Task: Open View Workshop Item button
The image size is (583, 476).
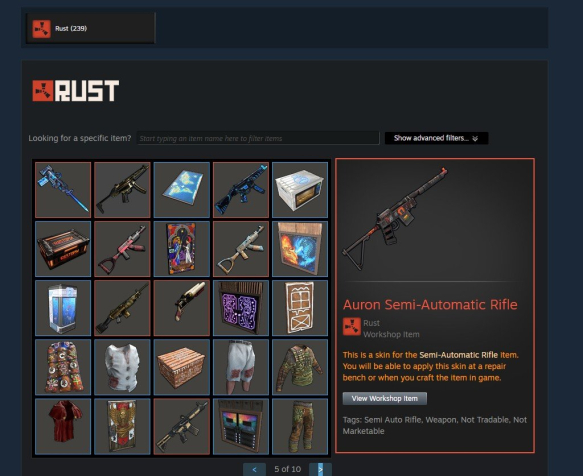Action: (x=384, y=399)
